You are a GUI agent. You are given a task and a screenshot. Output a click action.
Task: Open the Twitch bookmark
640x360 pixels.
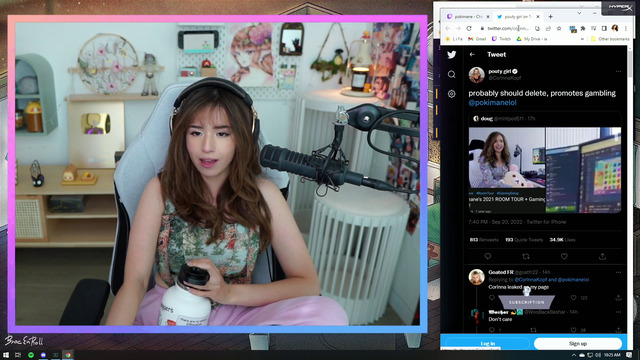coord(501,39)
